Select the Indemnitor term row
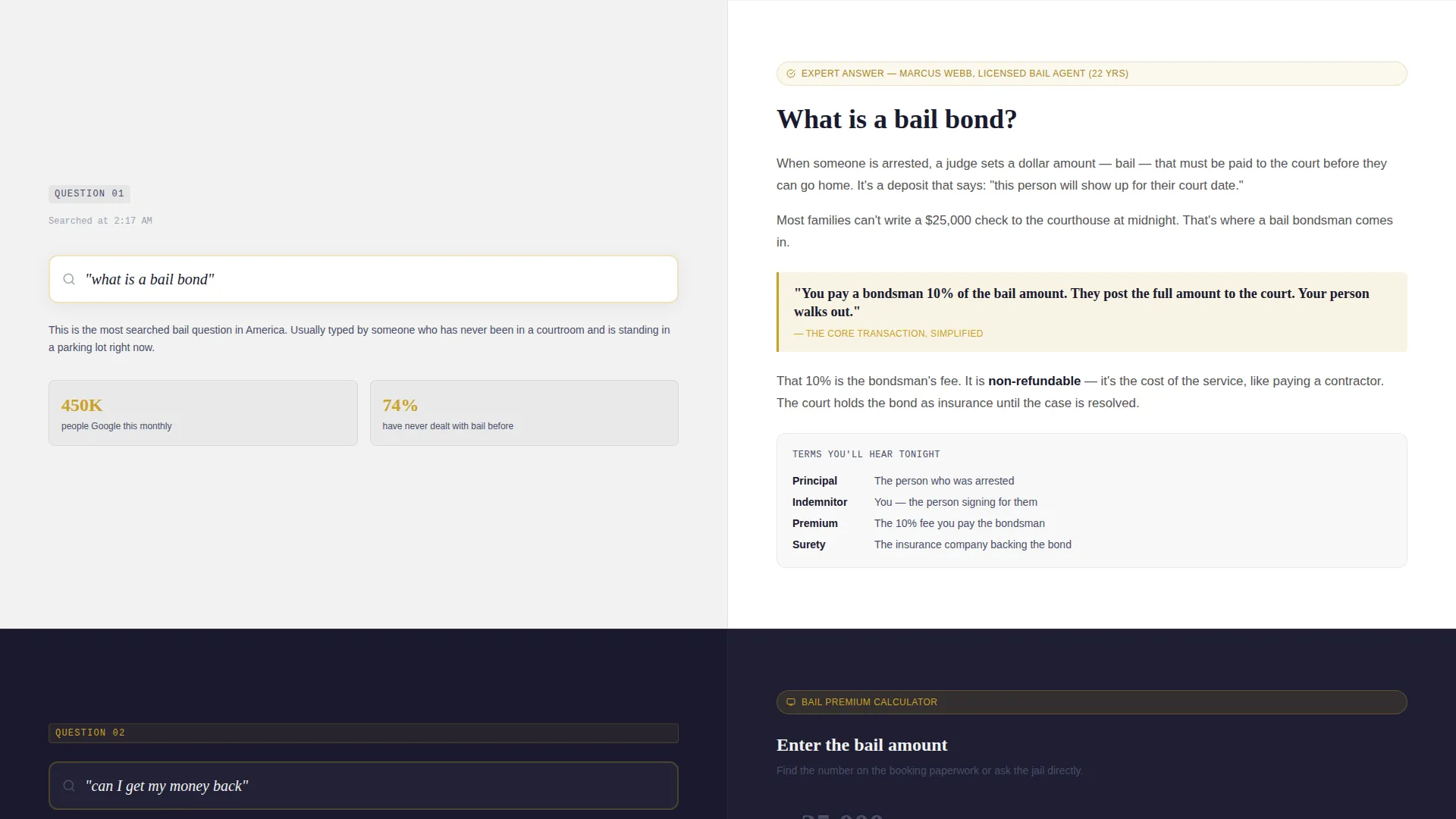This screenshot has height=819, width=1456. (x=1091, y=502)
